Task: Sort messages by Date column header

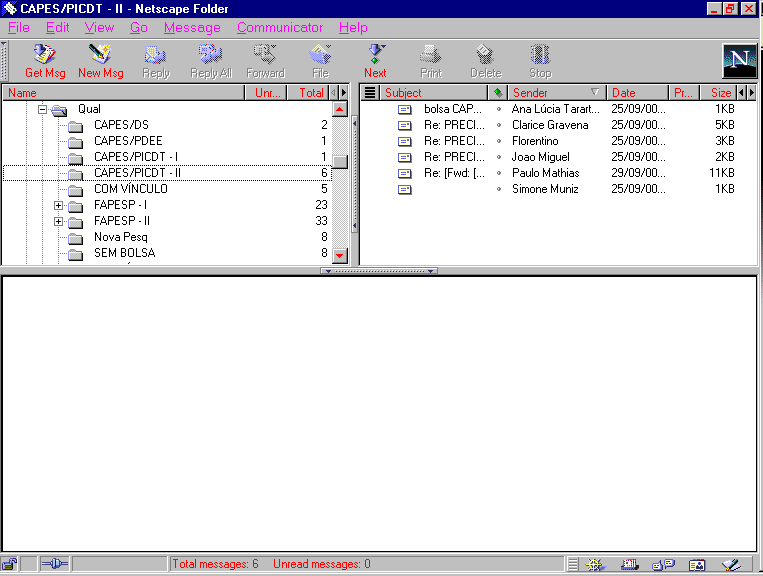Action: (637, 92)
